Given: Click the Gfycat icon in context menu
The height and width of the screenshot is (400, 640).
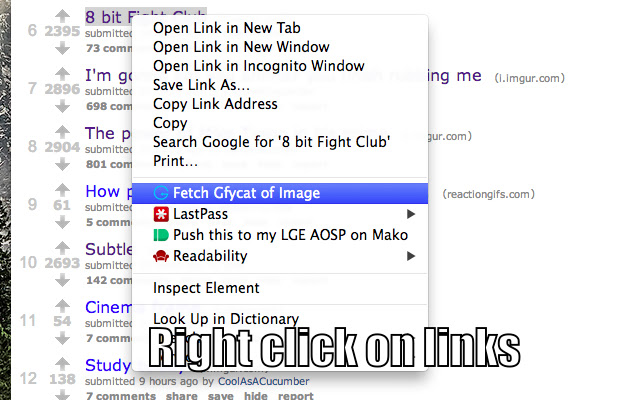Looking at the screenshot, I should click(161, 193).
